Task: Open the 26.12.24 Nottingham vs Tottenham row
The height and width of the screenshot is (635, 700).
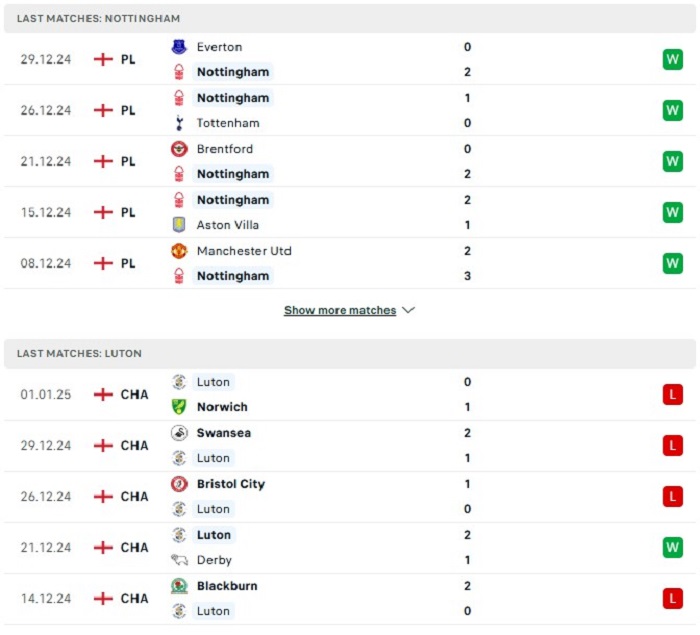Action: [x=350, y=110]
